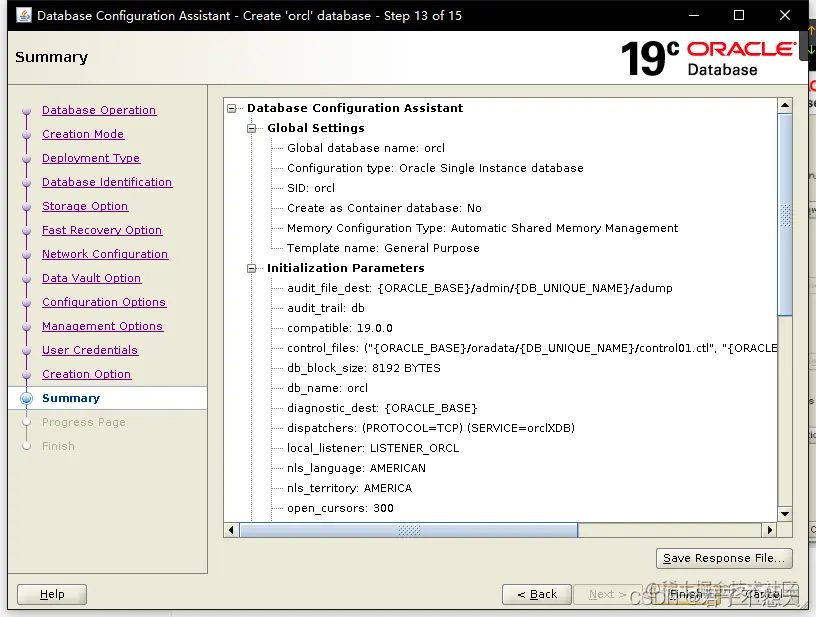The image size is (816, 617).
Task: Select the diagnostic_dest parameter row
Action: pos(382,408)
